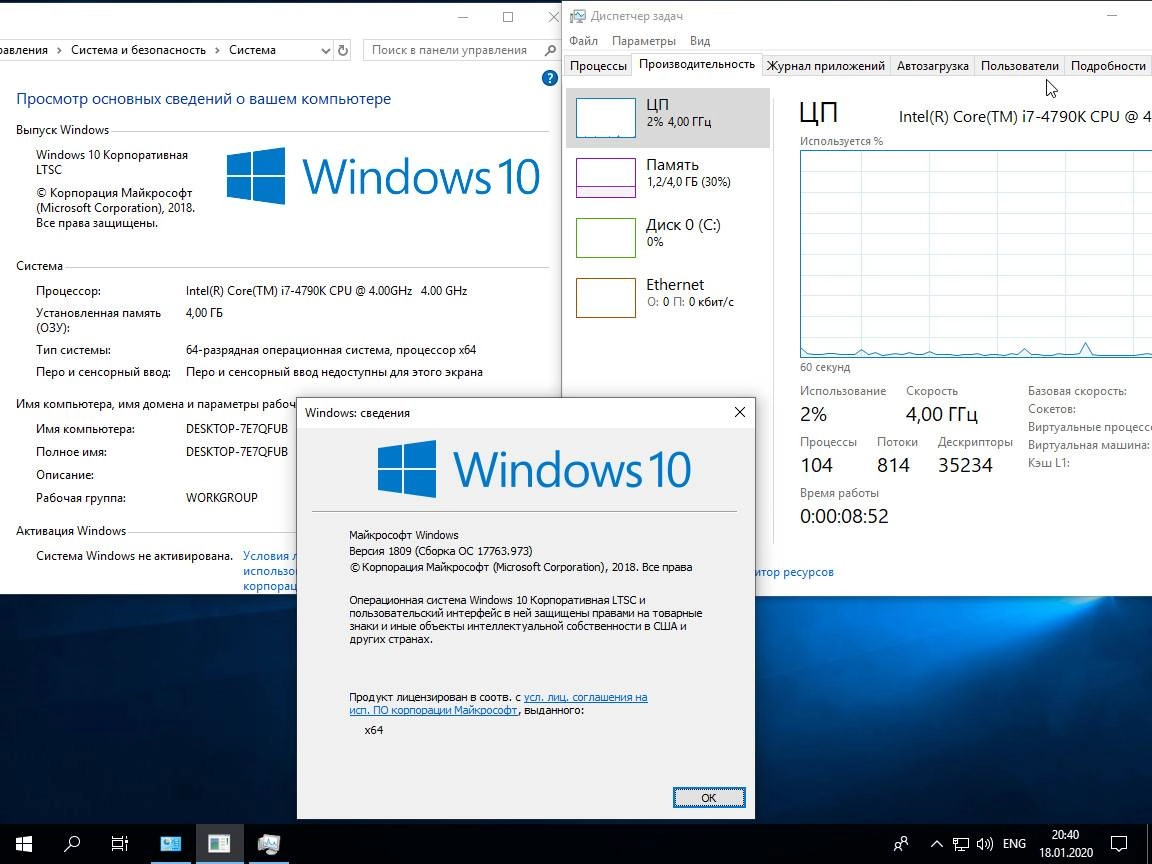This screenshot has width=1152, height=864.
Task: Select Диск 0 (C:) performance item
Action: (x=668, y=237)
